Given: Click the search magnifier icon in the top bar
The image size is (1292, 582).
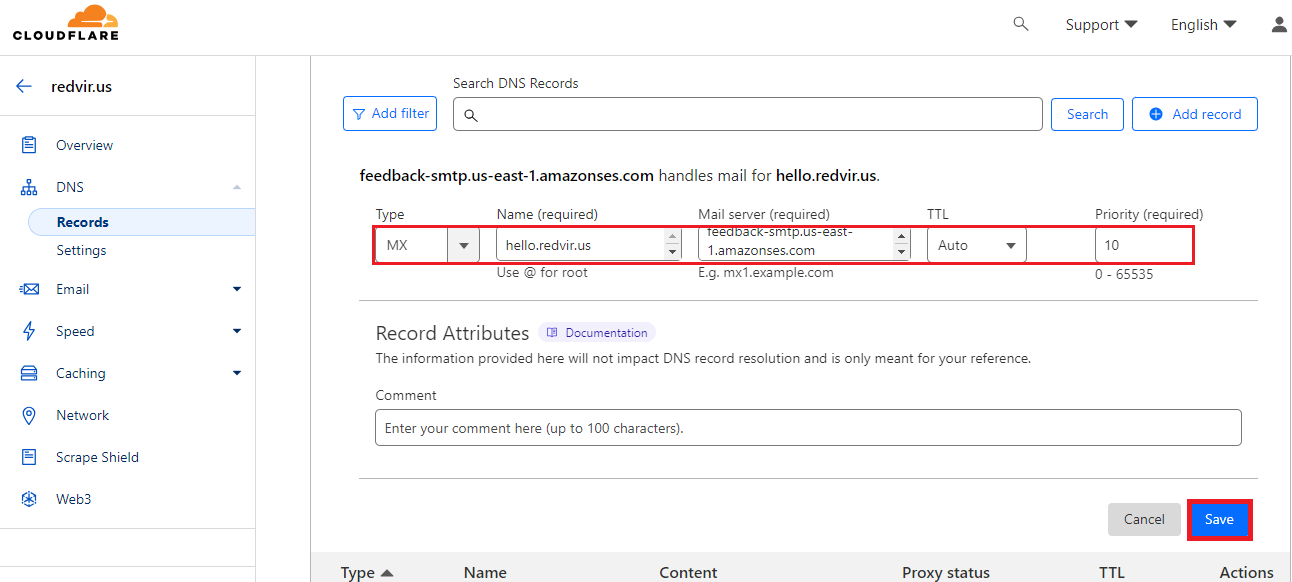Looking at the screenshot, I should pos(1020,23).
